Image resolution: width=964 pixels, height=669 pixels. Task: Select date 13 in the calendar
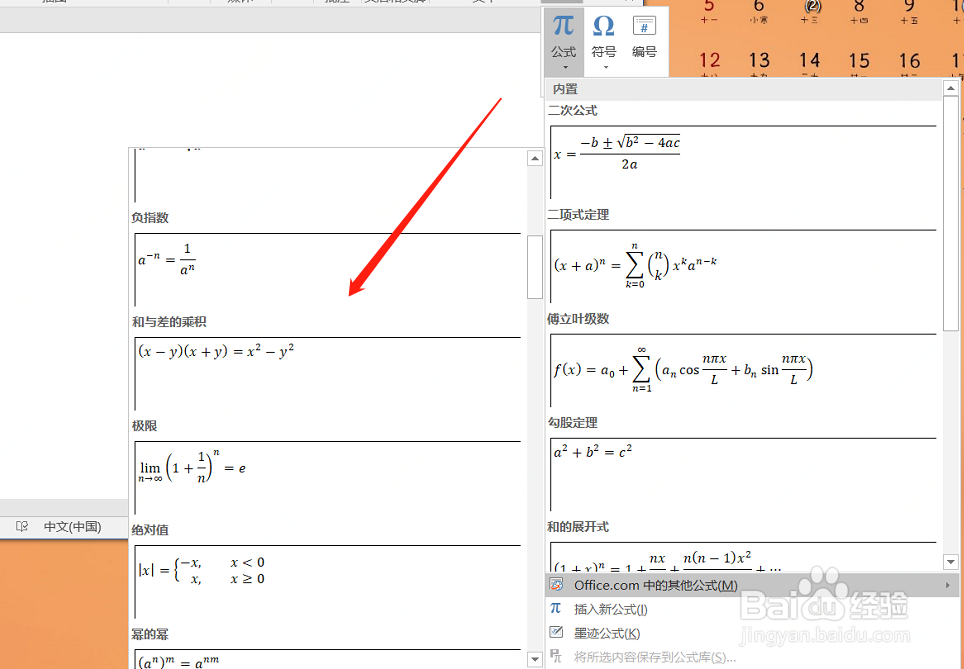(759, 60)
